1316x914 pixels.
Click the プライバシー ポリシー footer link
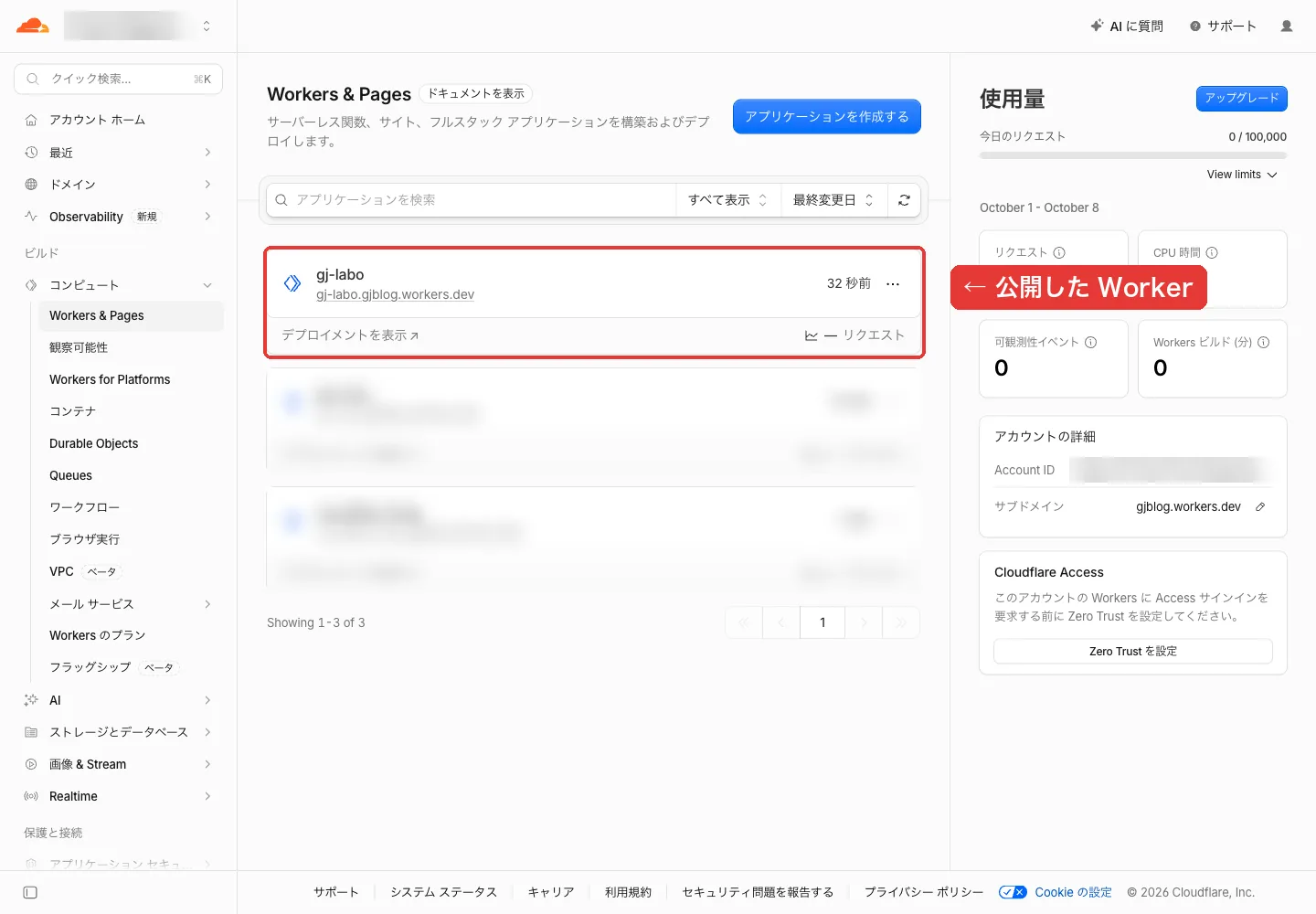tap(924, 892)
